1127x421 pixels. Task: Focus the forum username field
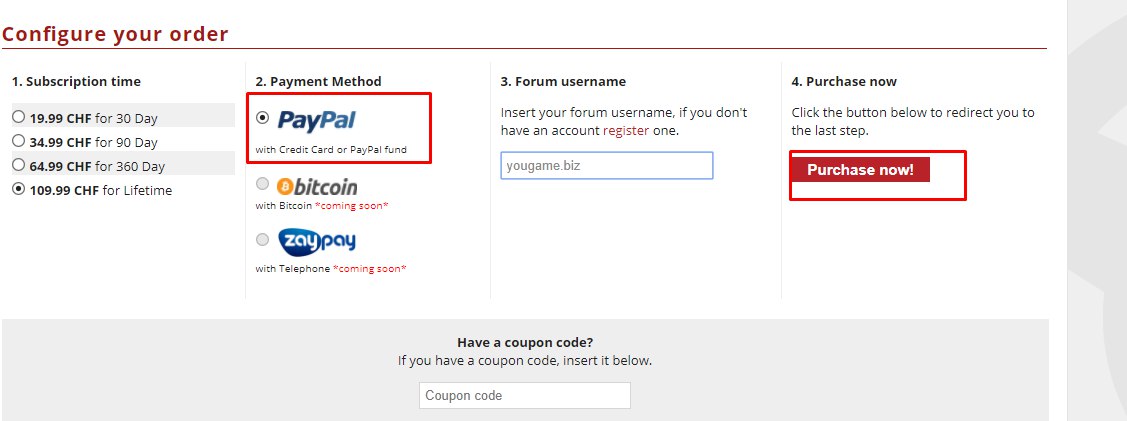click(x=606, y=165)
